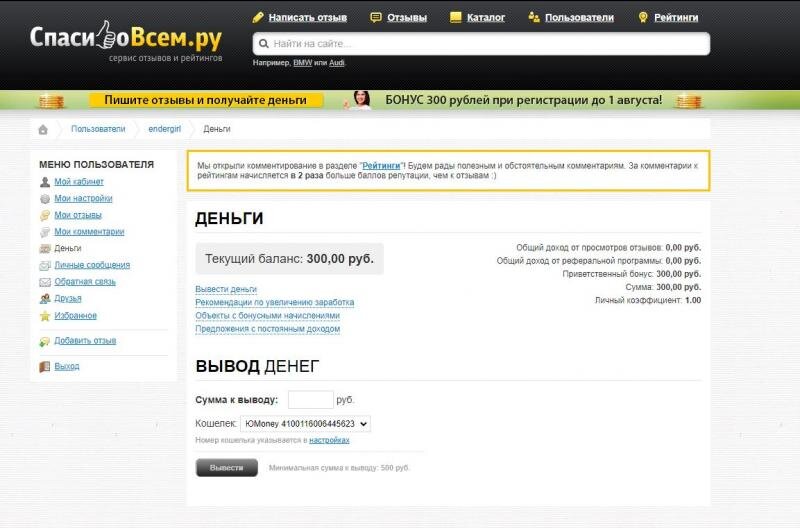Click the speech bubble icon beside Отзывы
Image resolution: width=800 pixels, height=528 pixels.
(x=376, y=17)
